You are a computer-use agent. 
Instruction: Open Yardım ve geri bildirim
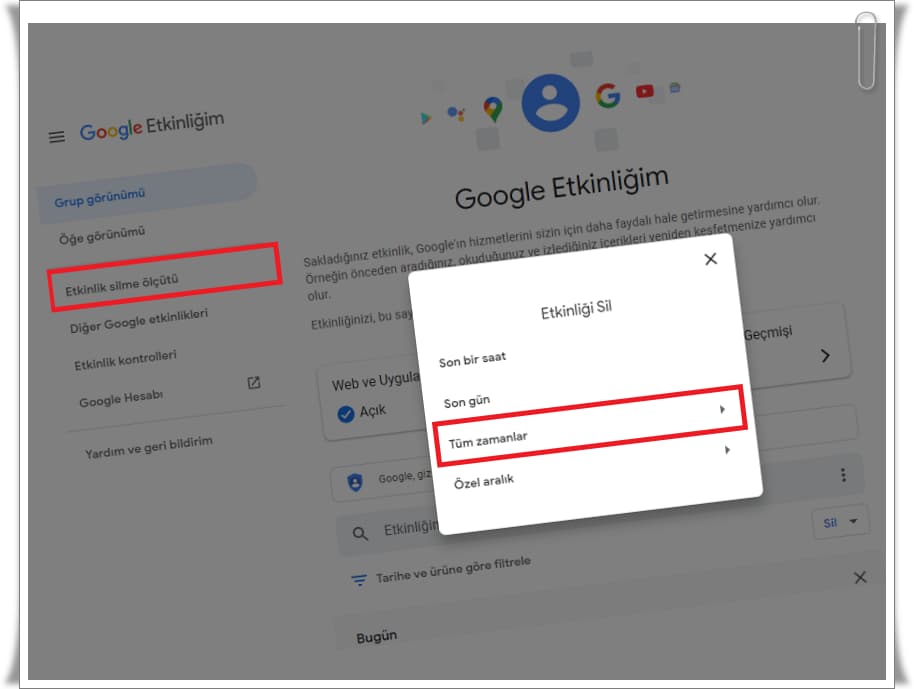[x=149, y=447]
